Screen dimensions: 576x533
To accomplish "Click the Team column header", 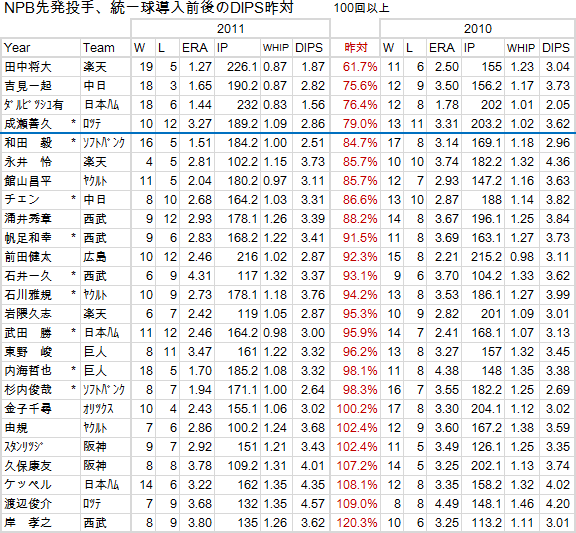I will (105, 48).
